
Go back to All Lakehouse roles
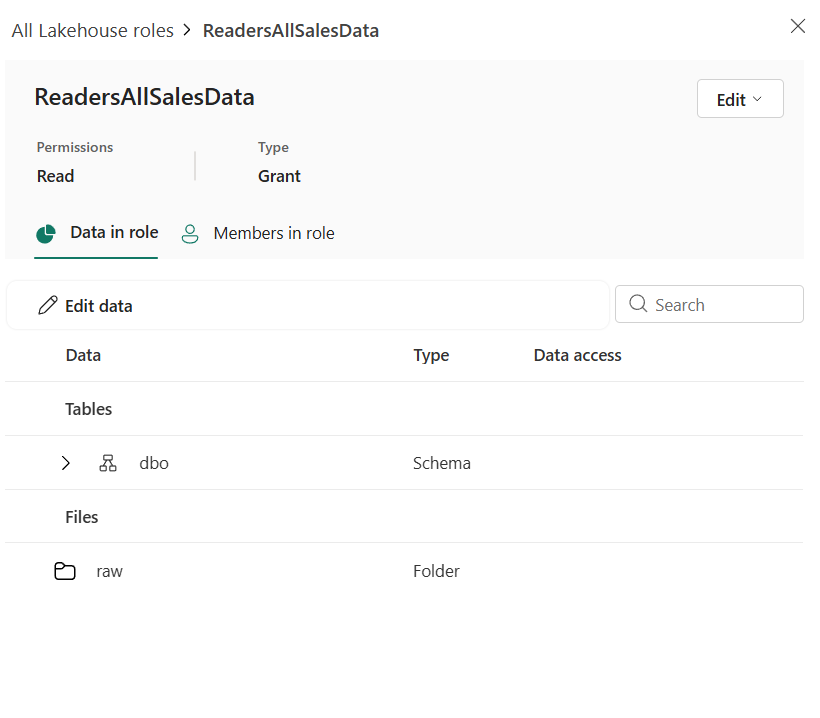(x=93, y=31)
